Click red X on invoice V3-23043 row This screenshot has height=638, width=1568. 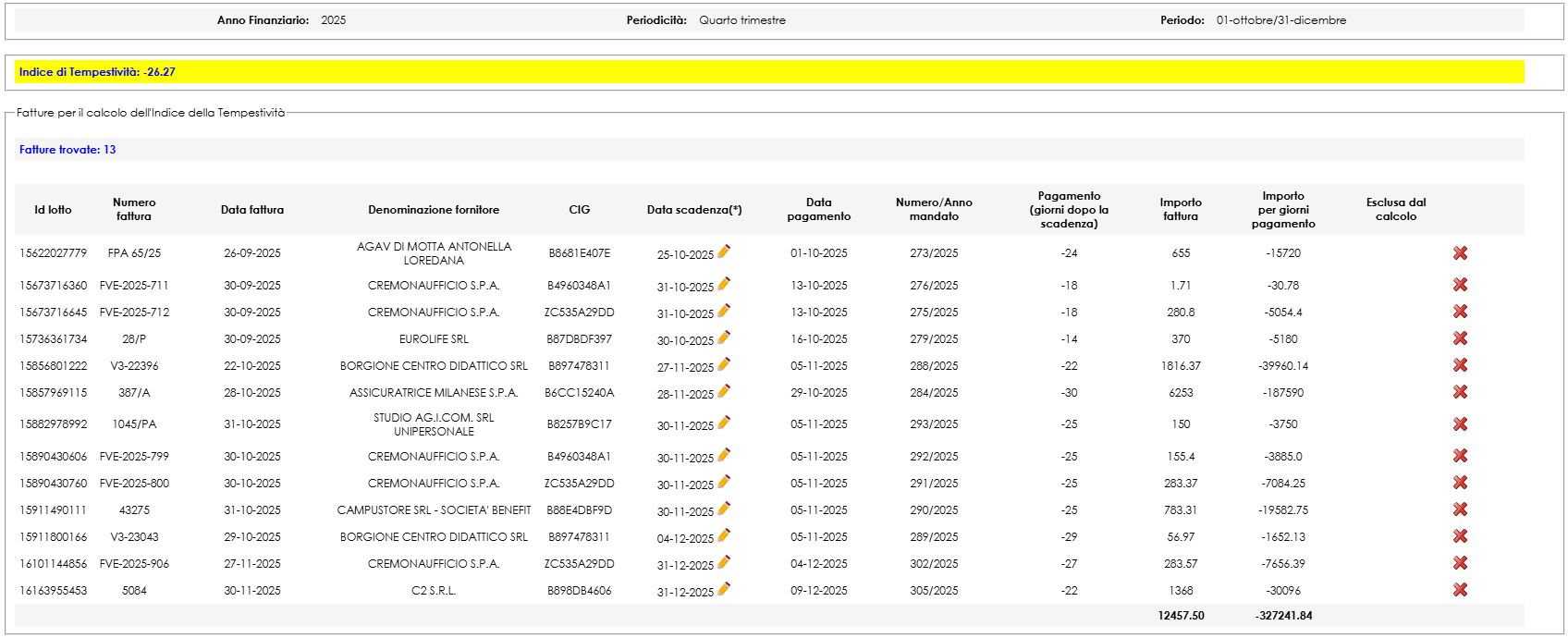pyautogui.click(x=1460, y=536)
